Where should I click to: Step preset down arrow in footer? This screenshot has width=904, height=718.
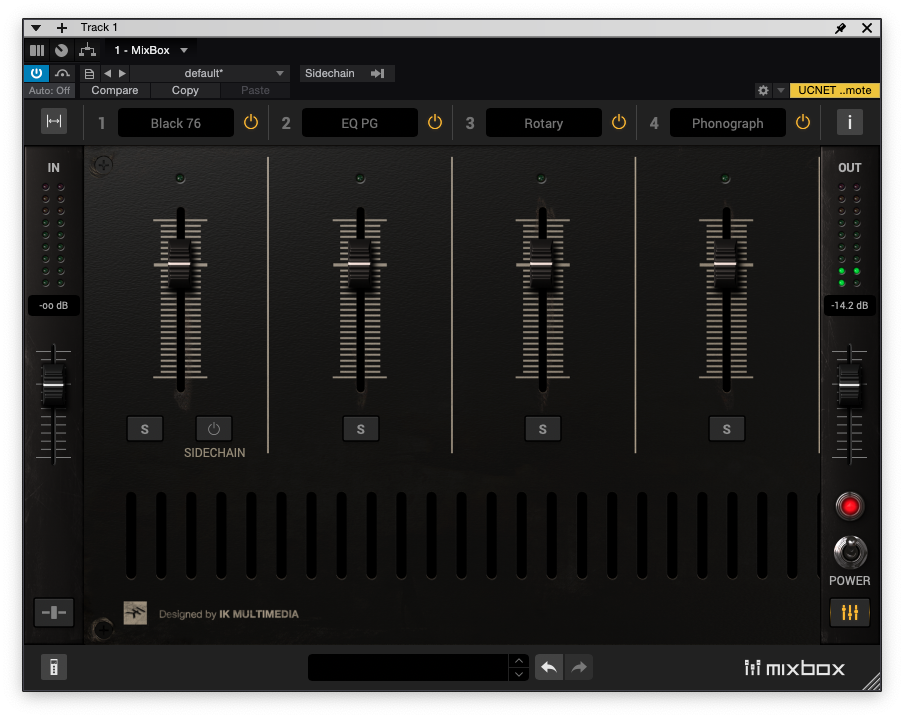pyautogui.click(x=519, y=674)
